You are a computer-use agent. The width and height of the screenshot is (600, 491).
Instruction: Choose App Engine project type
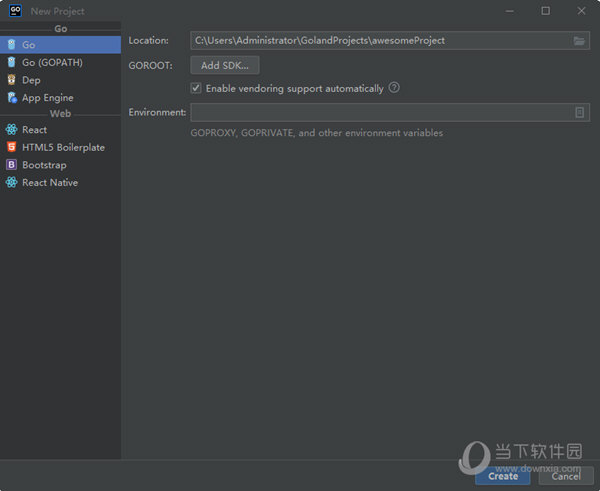coord(60,98)
